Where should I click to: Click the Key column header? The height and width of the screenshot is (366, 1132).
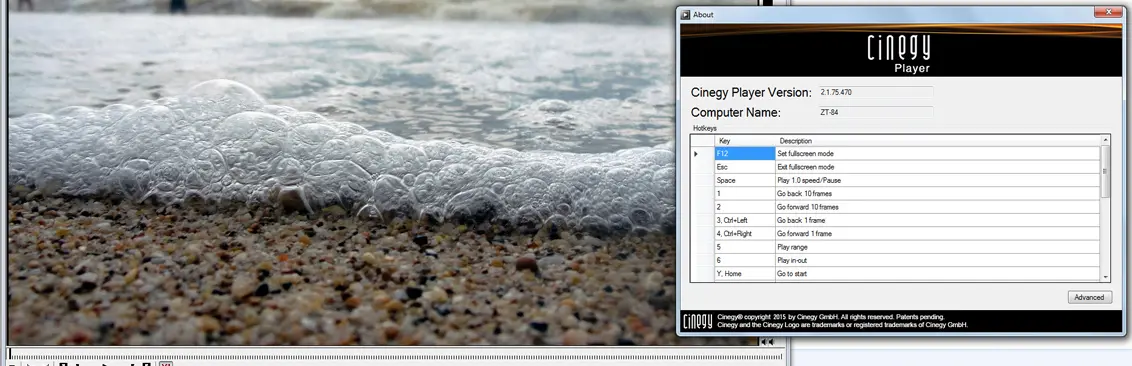[745, 141]
